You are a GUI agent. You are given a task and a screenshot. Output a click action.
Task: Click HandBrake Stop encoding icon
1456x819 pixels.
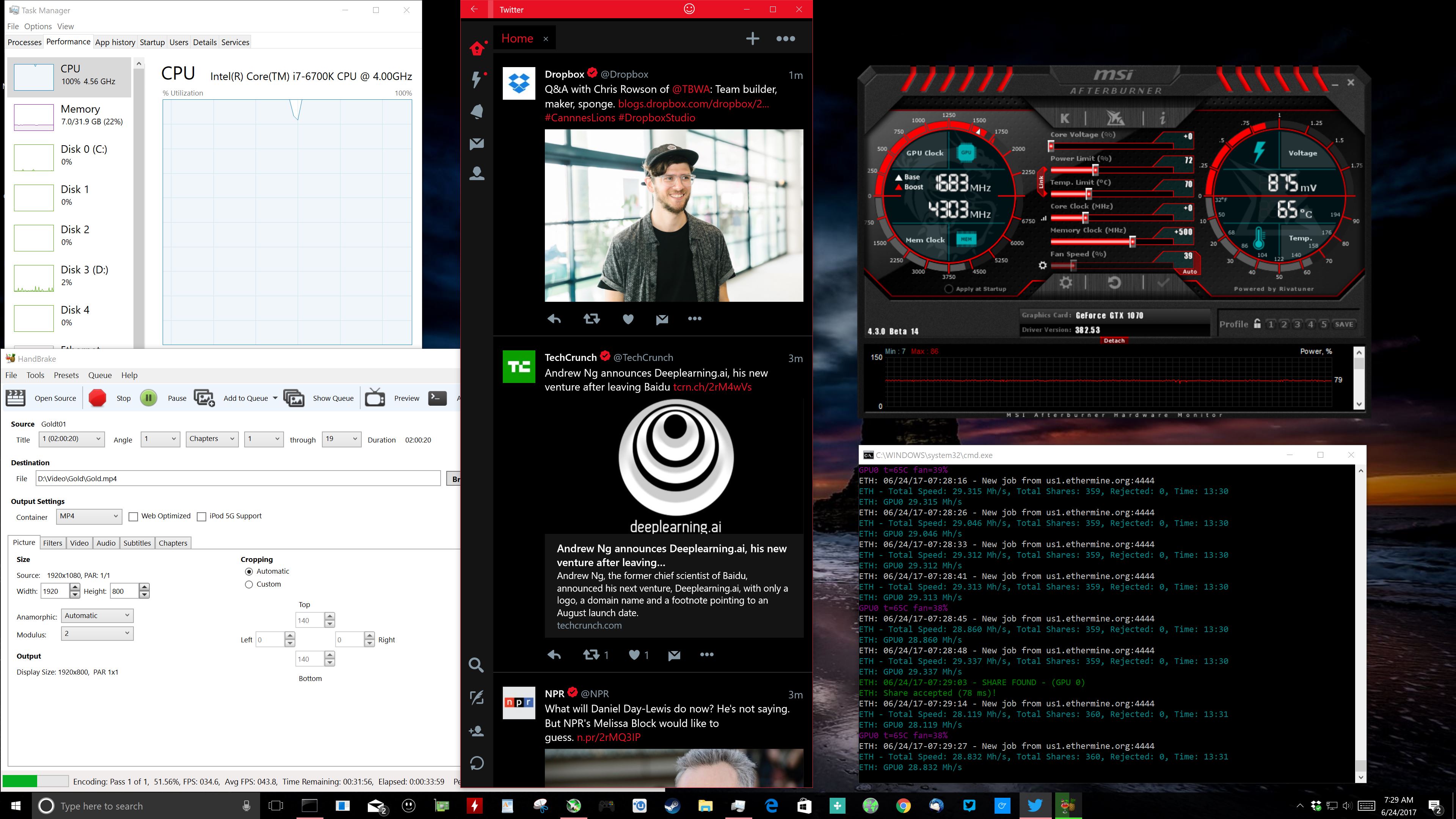pyautogui.click(x=97, y=398)
